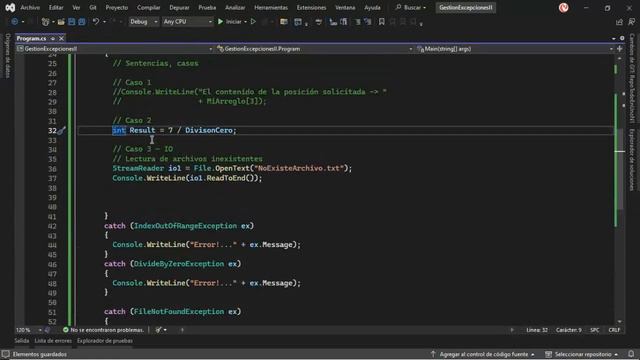Click the quick actions screwdriver icon on line 32
The height and width of the screenshot is (360, 640).
click(61, 131)
